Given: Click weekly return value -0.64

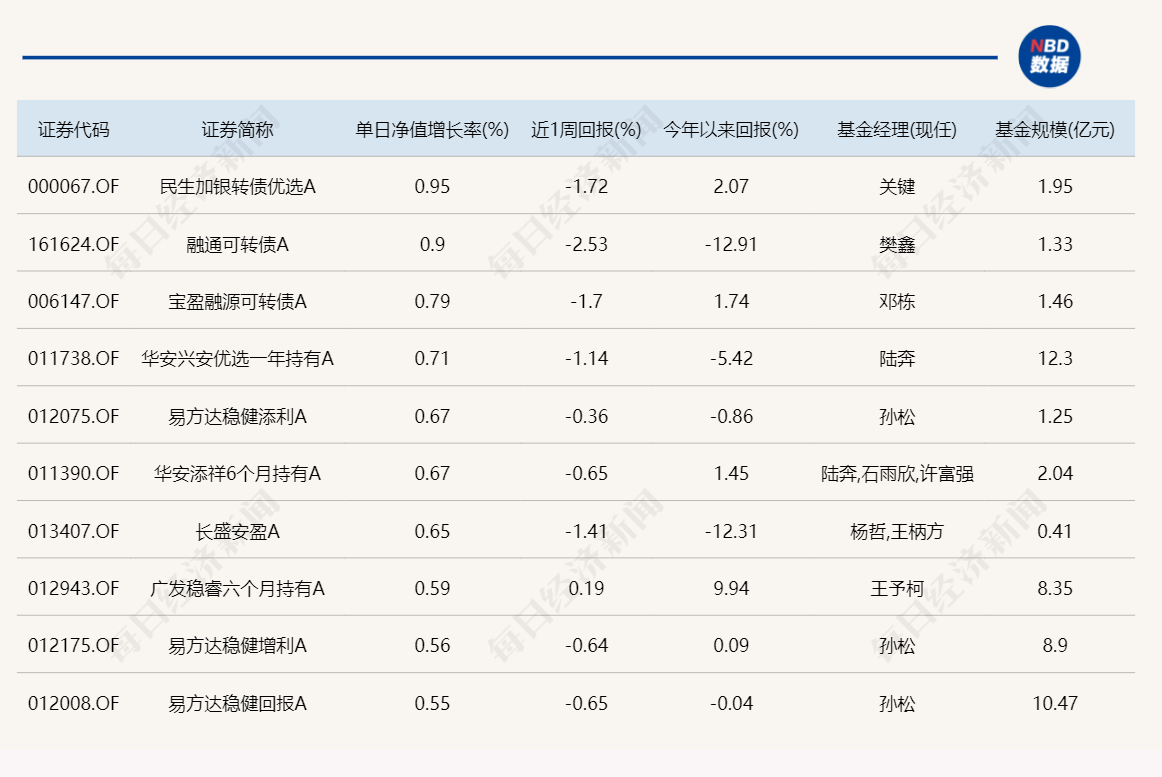Looking at the screenshot, I should tap(586, 645).
